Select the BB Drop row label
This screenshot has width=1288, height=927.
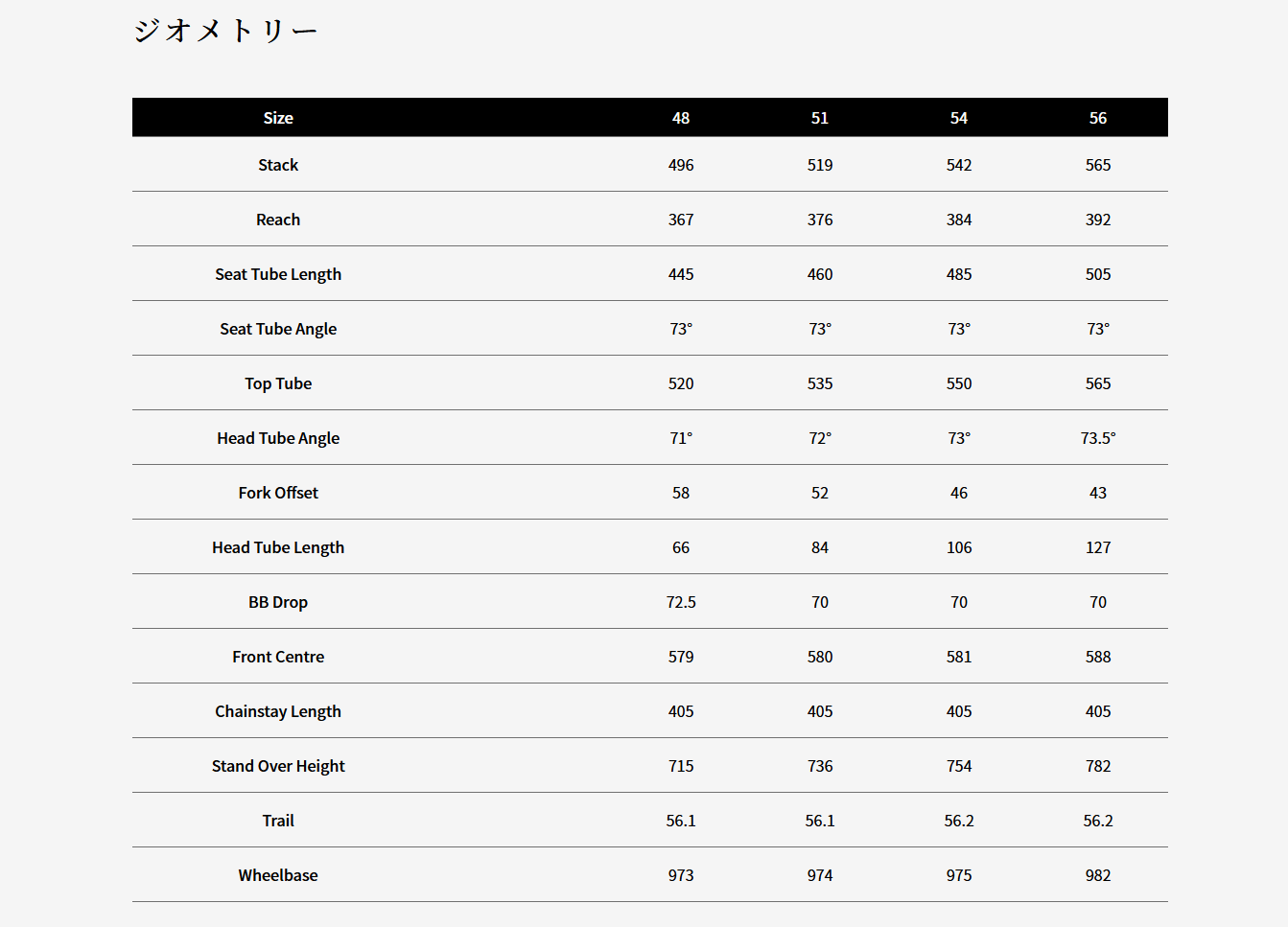[x=278, y=602]
